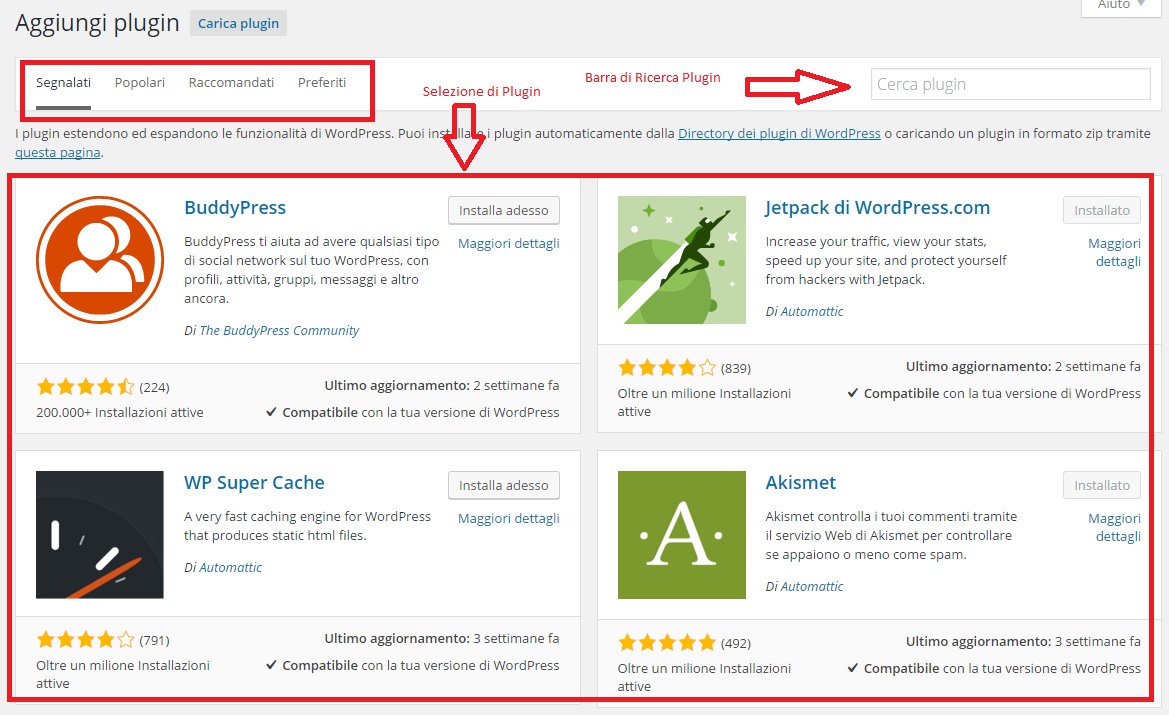
Task: Switch to the Popolari tab
Action: 139,82
